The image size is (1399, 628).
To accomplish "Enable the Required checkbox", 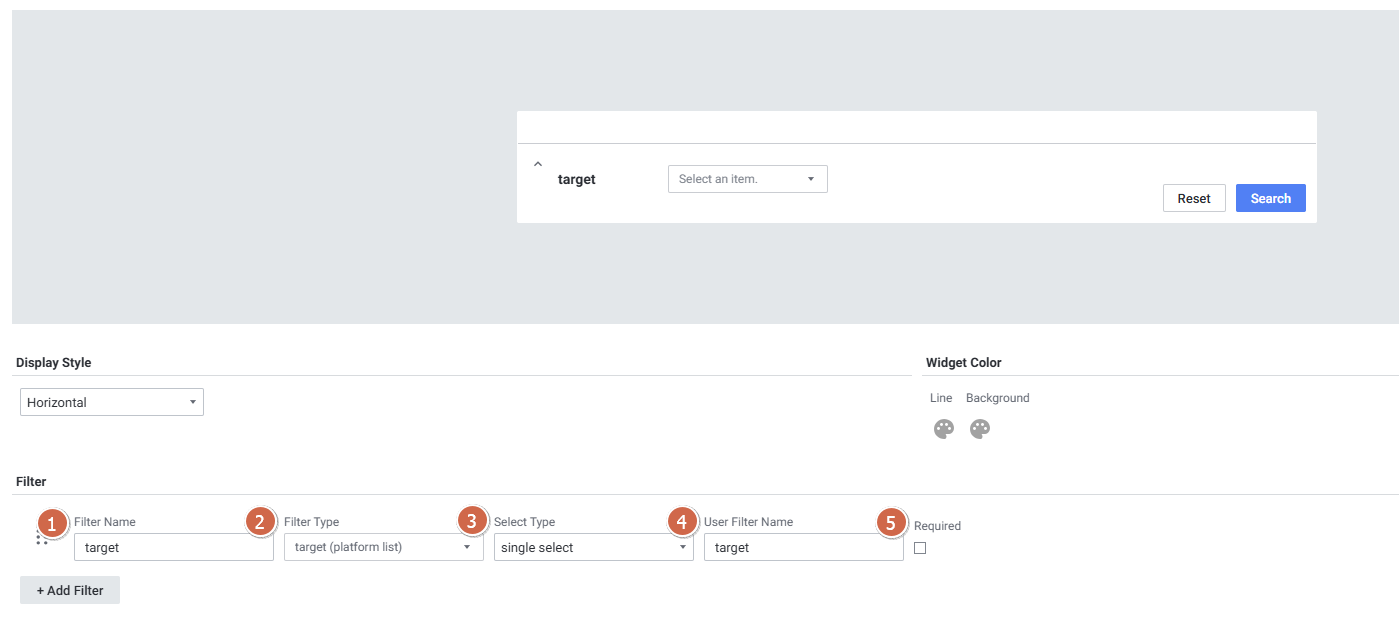I will 920,548.
